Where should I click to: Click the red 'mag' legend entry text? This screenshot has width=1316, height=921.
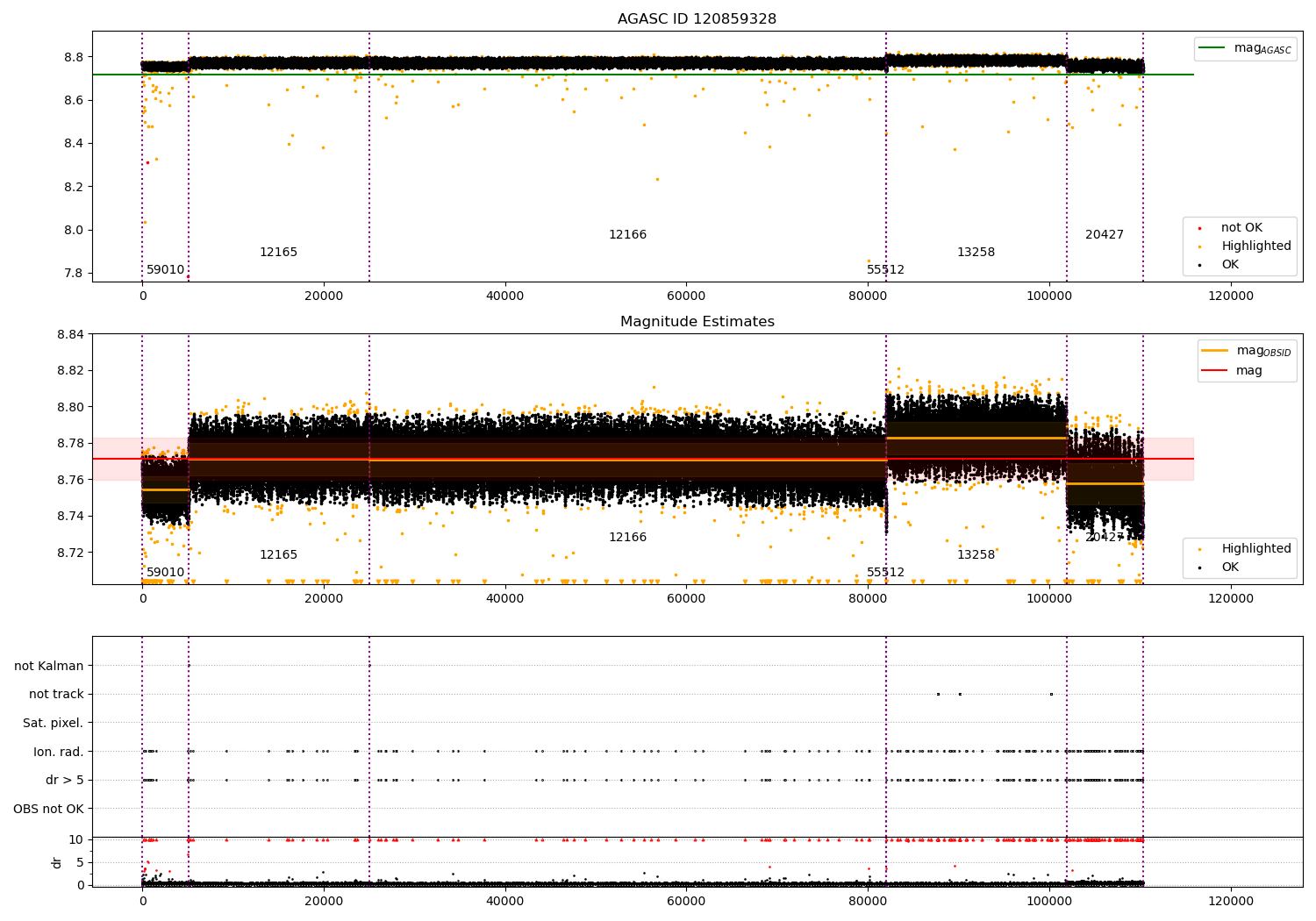pos(1249,371)
